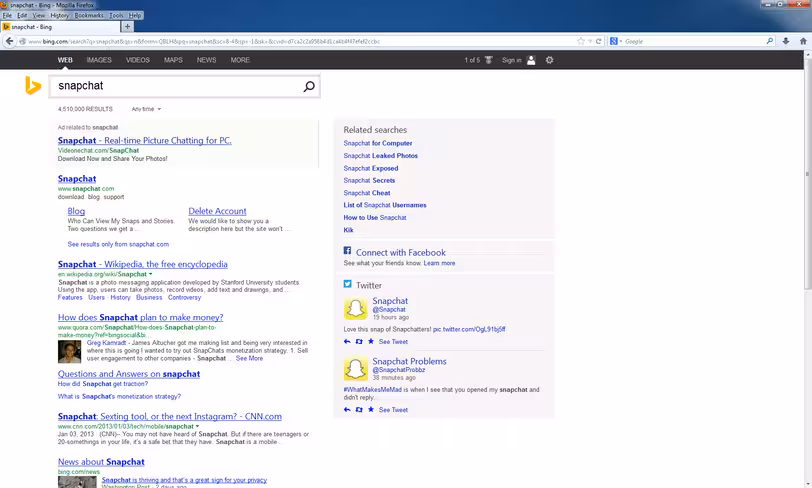Screen dimensions: 812x488
Task: Open the downloads arrow icon
Action: pos(786,41)
